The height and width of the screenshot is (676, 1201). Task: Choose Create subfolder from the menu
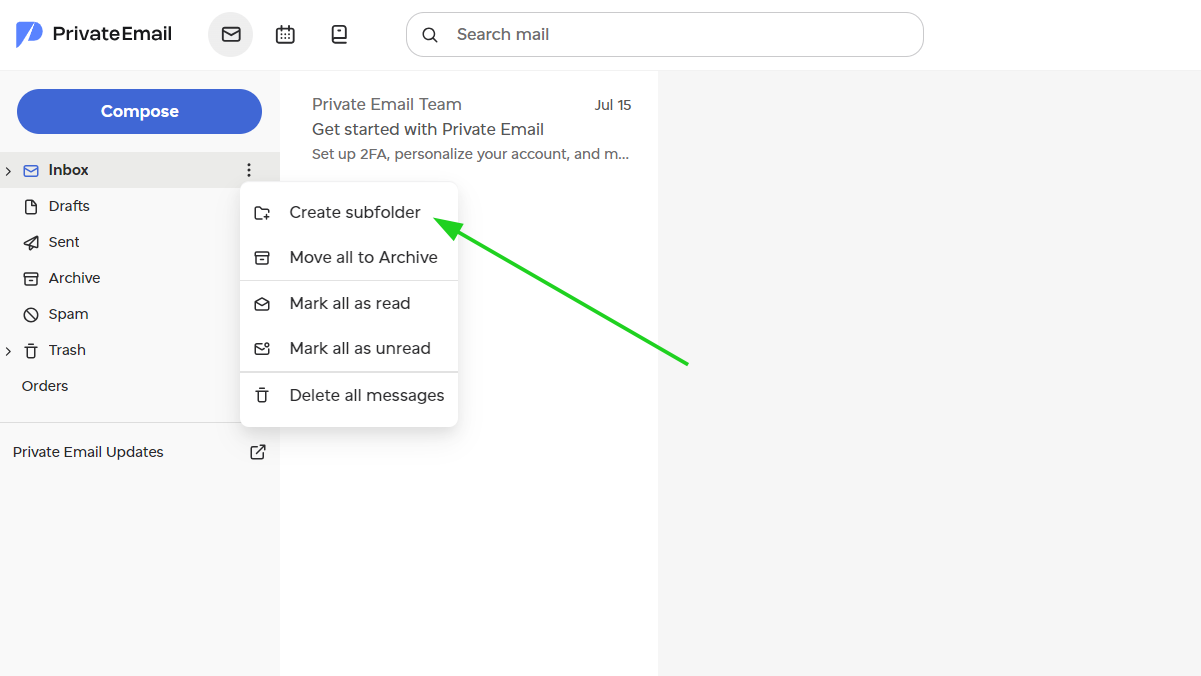click(x=349, y=212)
